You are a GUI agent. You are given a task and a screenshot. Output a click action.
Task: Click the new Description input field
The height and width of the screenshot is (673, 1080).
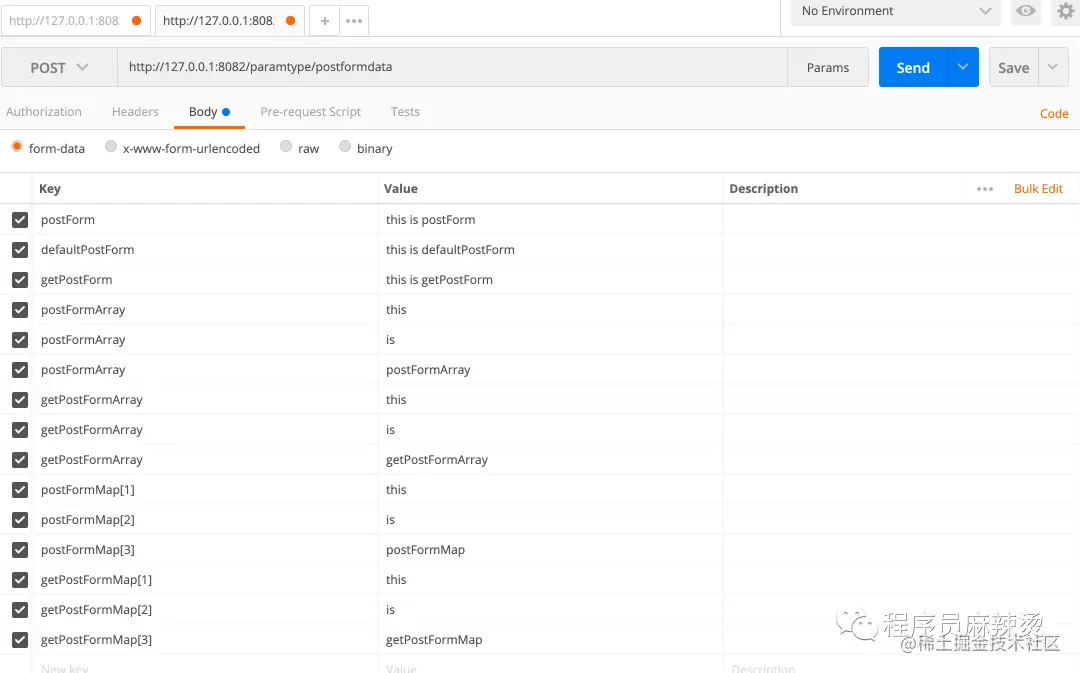[x=900, y=667]
